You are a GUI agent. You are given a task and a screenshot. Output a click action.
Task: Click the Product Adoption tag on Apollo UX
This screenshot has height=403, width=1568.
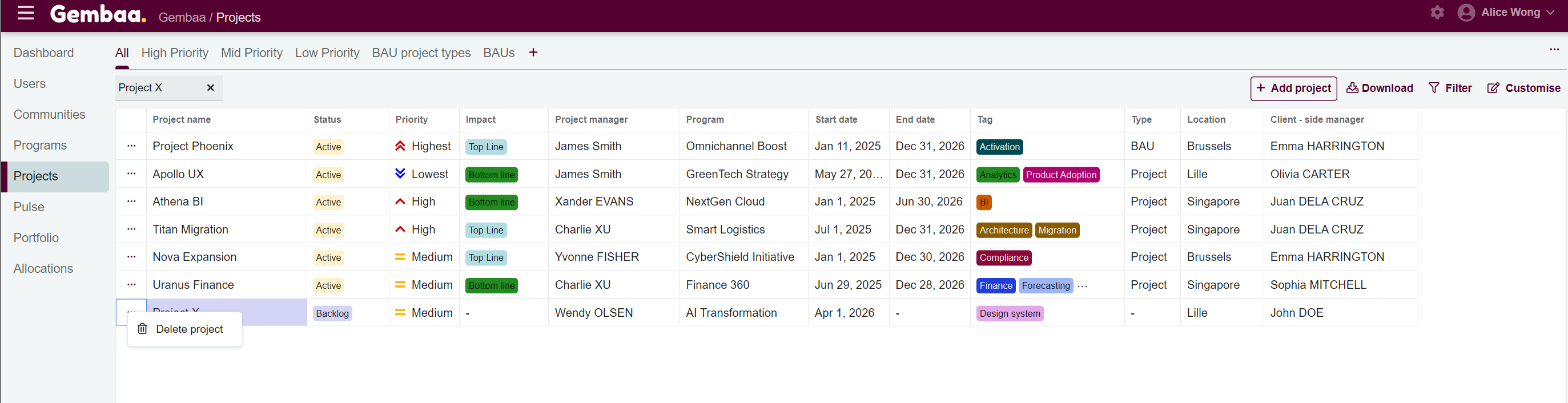pyautogui.click(x=1061, y=175)
